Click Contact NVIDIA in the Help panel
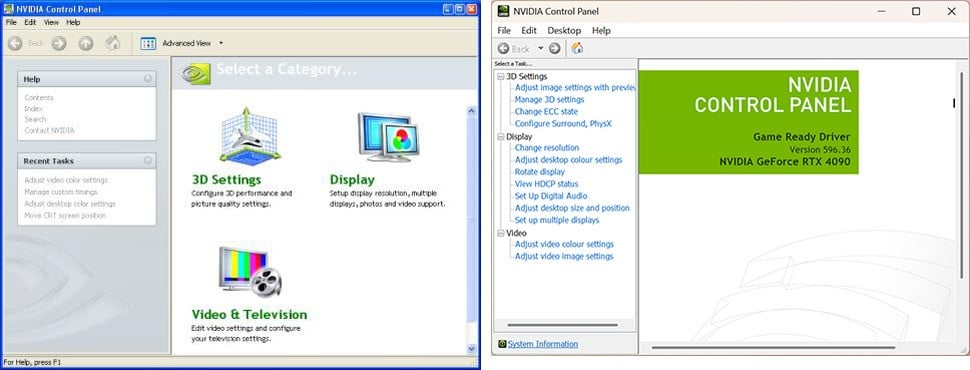Screen dimensions: 970x370 click(49, 131)
